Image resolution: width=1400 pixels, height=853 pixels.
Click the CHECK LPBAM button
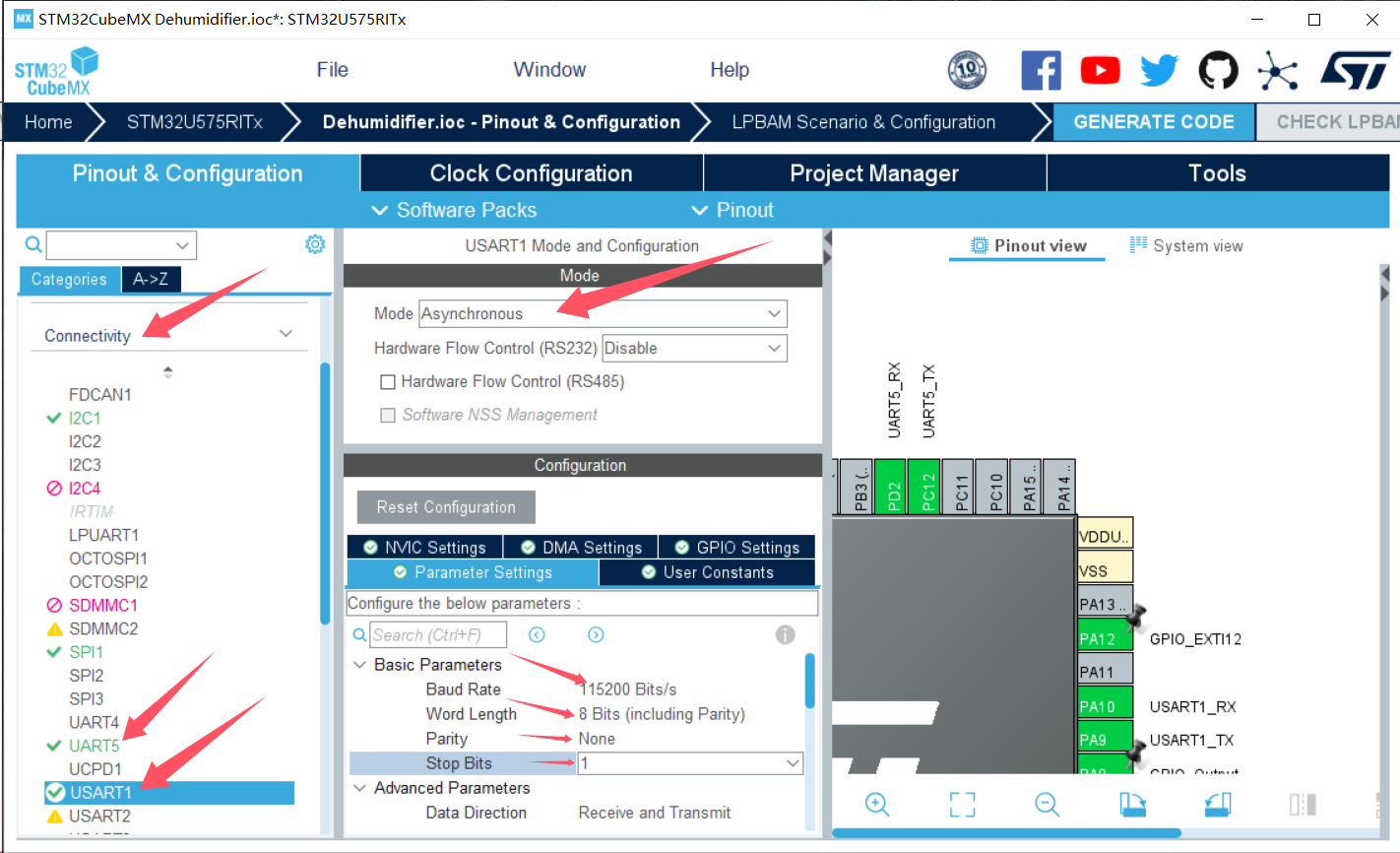point(1330,122)
